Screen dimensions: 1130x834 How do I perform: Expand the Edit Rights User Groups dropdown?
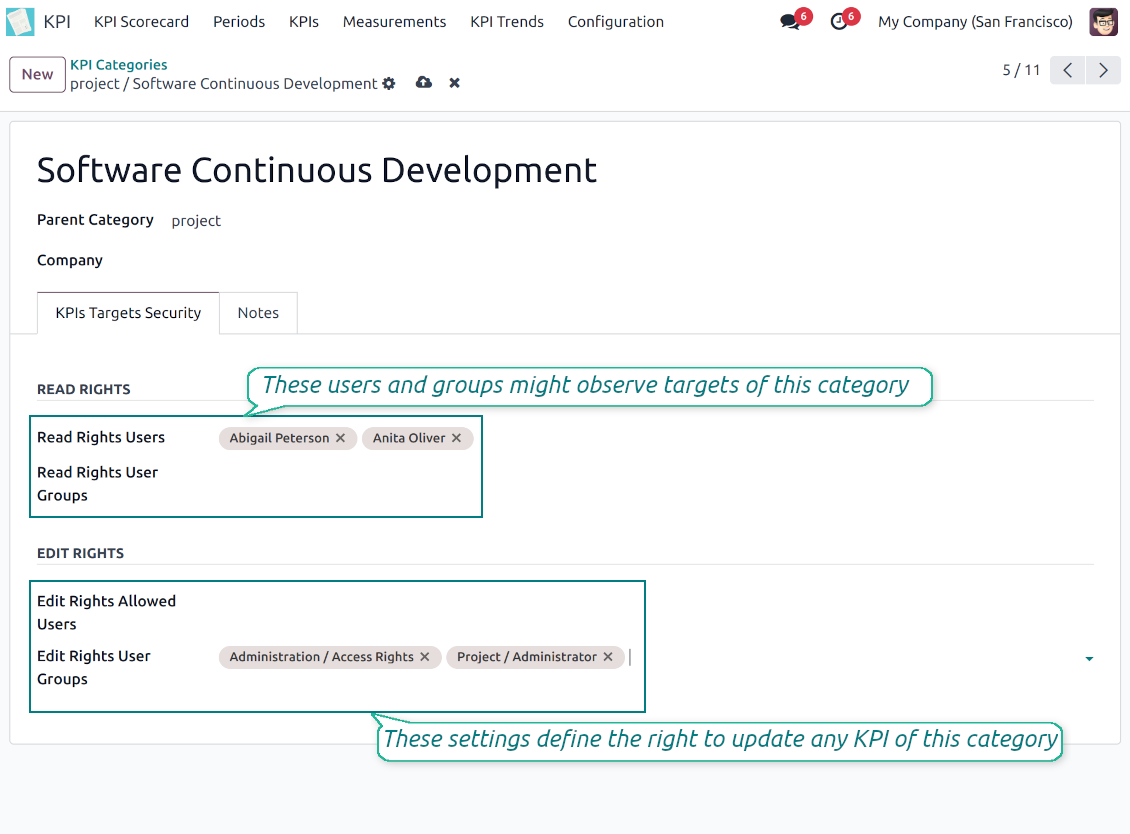tap(1089, 658)
